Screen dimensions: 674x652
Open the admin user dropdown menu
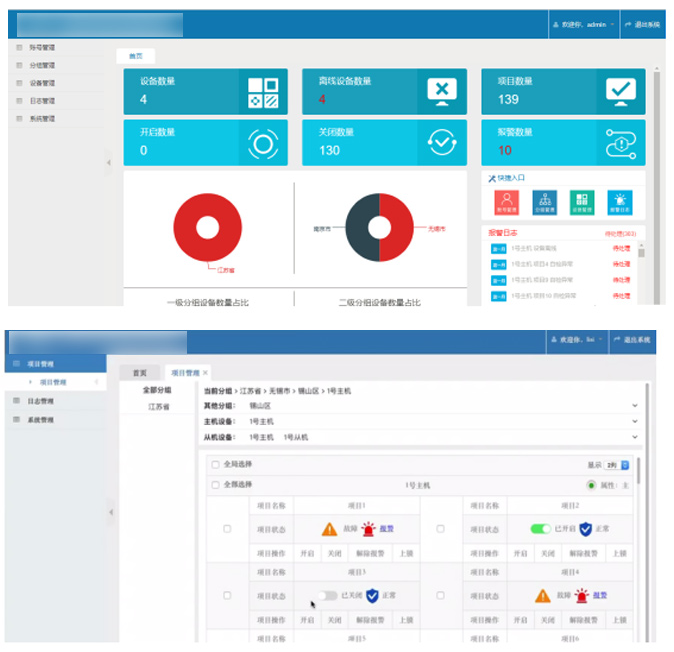point(584,24)
